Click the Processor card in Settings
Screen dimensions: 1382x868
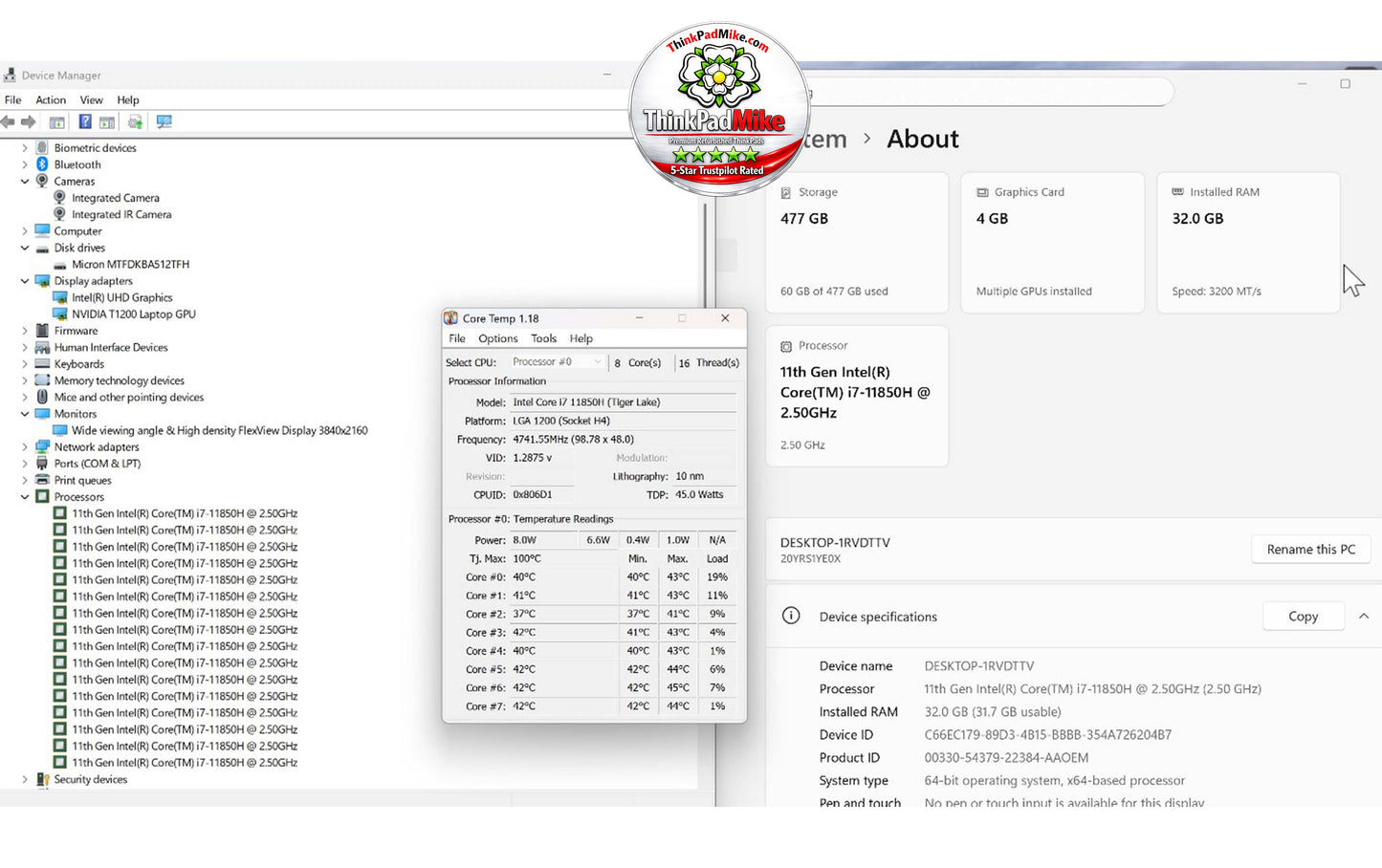pyautogui.click(x=857, y=396)
